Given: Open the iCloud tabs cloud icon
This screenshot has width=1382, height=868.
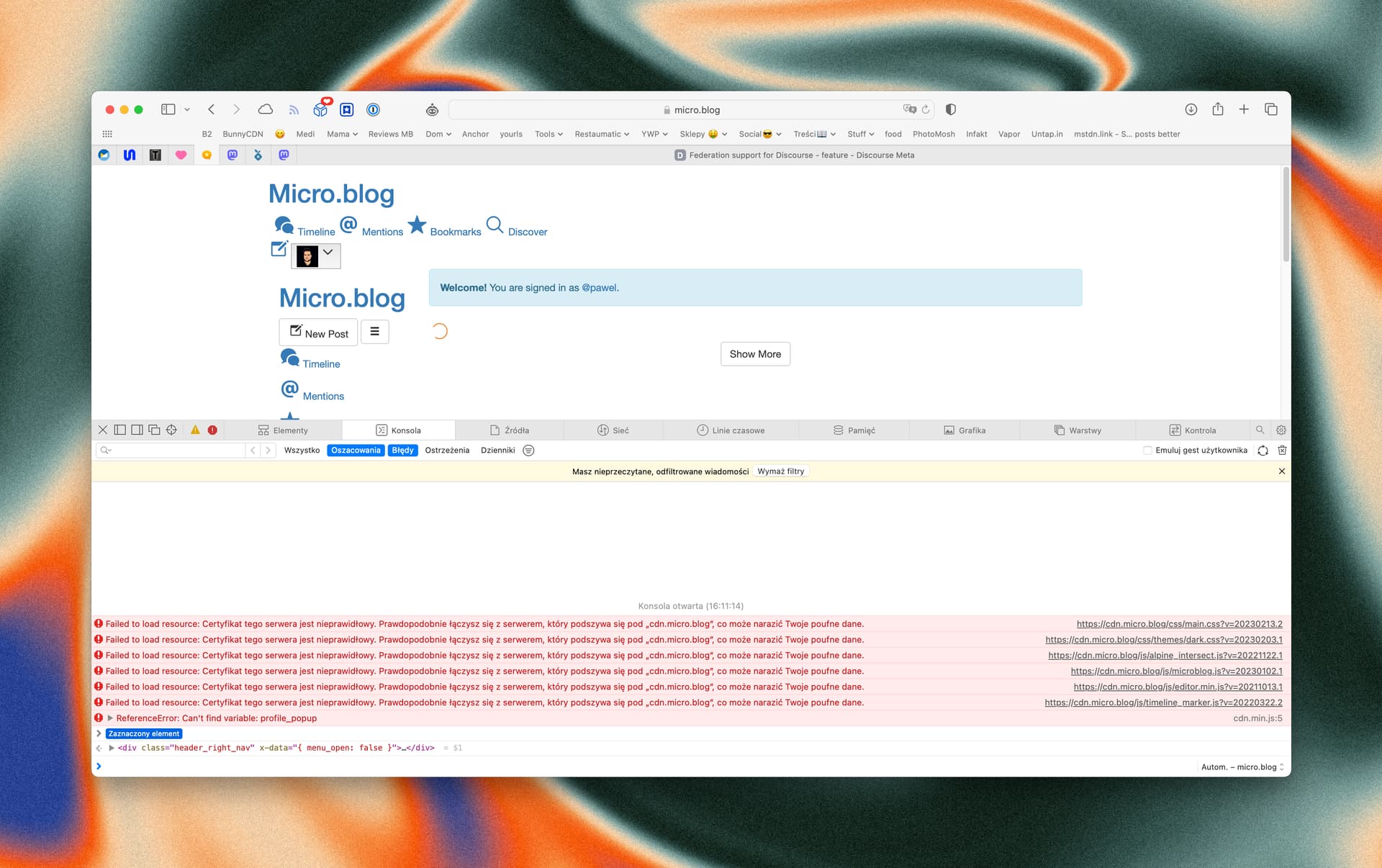Looking at the screenshot, I should click(266, 109).
